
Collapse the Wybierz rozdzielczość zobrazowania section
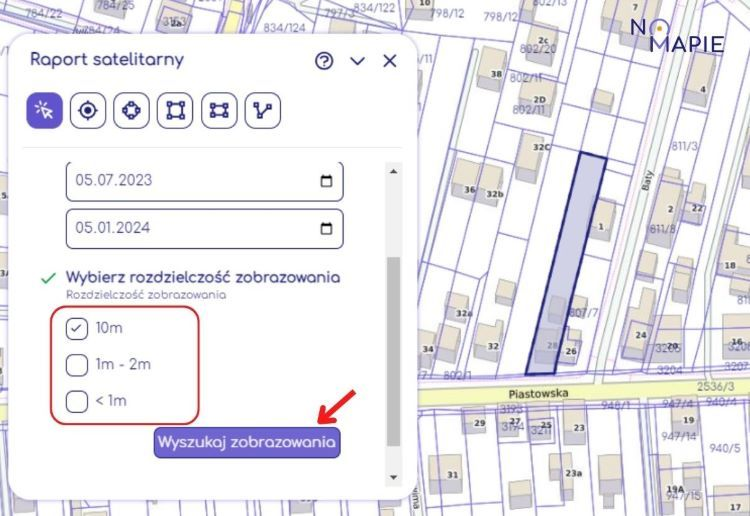[x=202, y=277]
